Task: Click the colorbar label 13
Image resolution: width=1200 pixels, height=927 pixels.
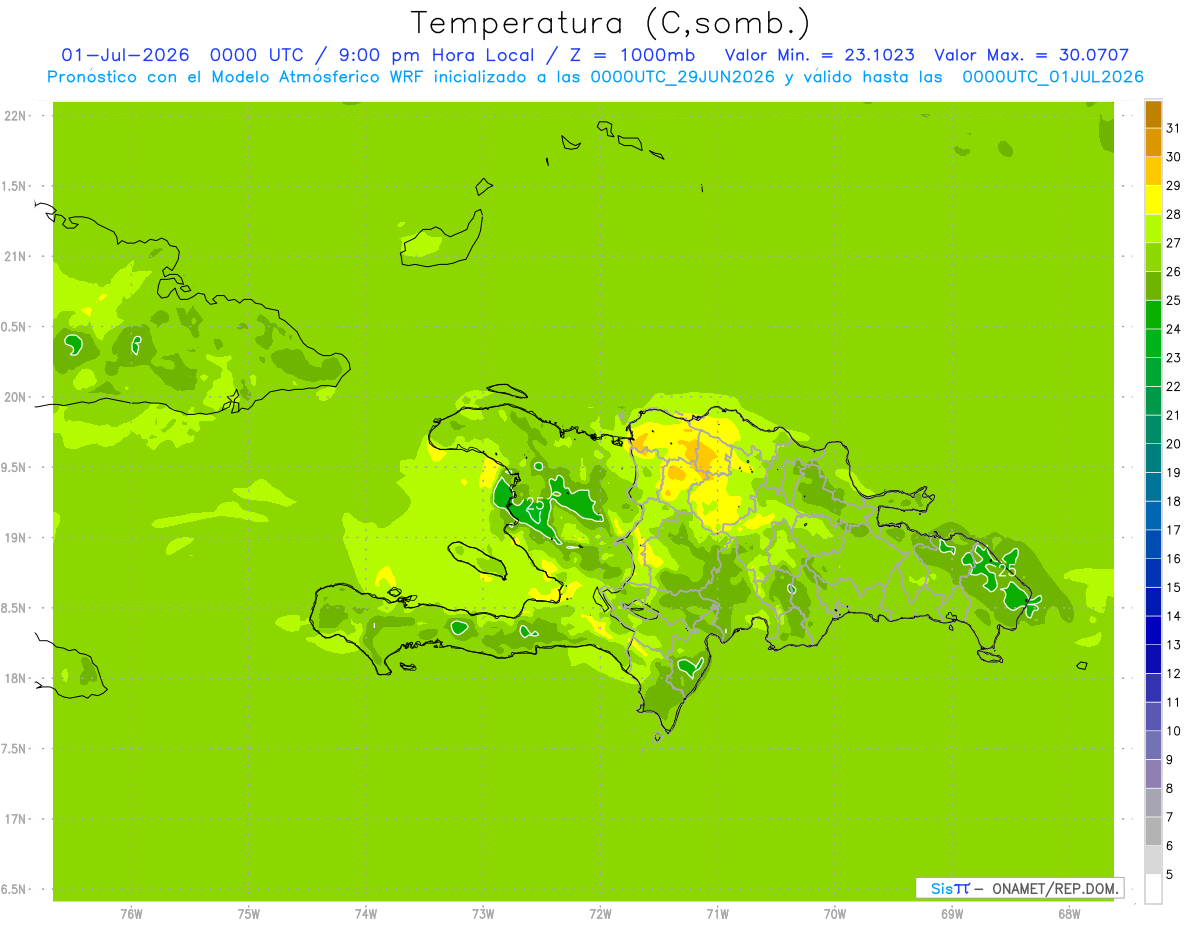Action: [1173, 645]
